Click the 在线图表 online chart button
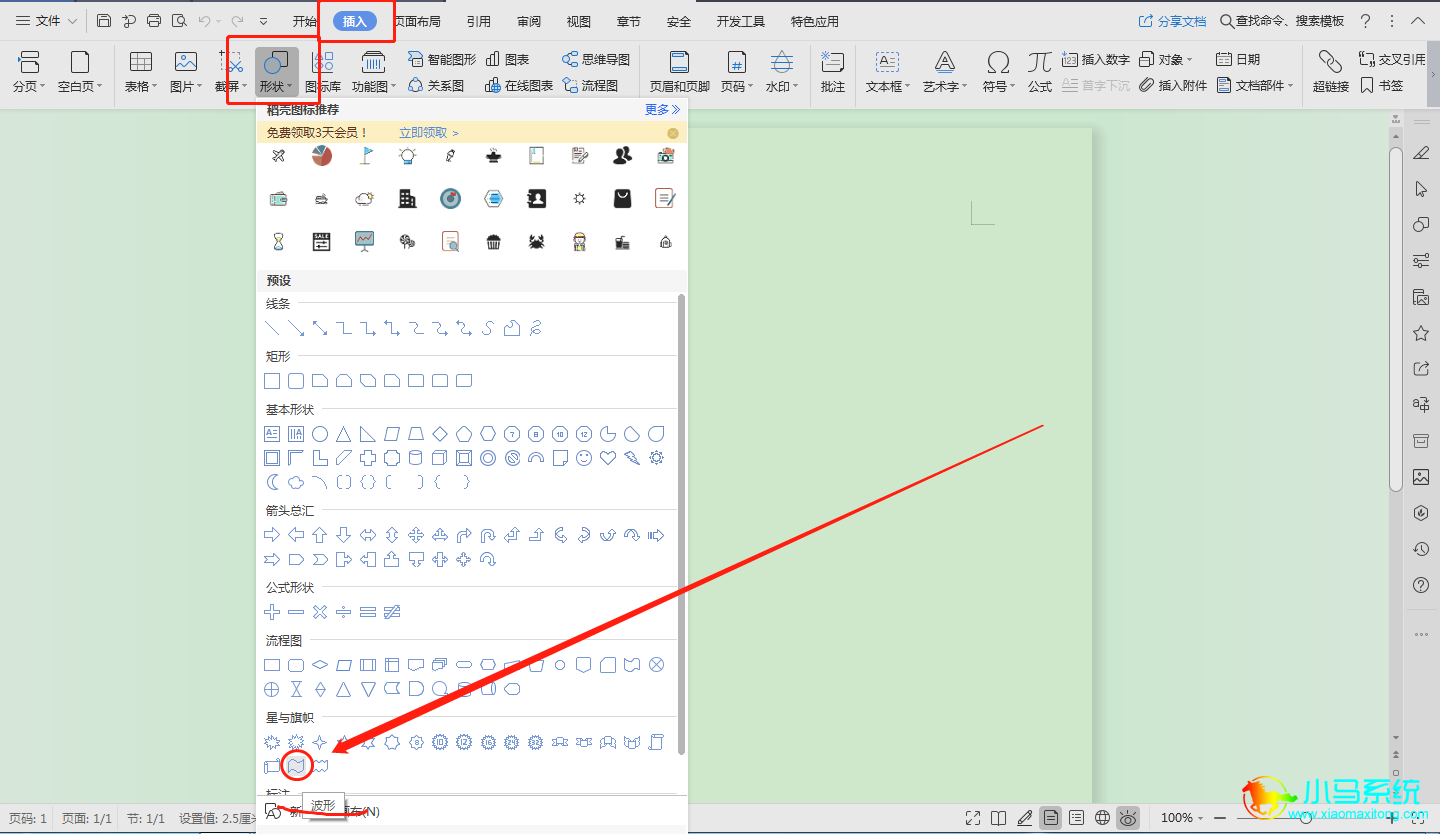 [x=519, y=86]
